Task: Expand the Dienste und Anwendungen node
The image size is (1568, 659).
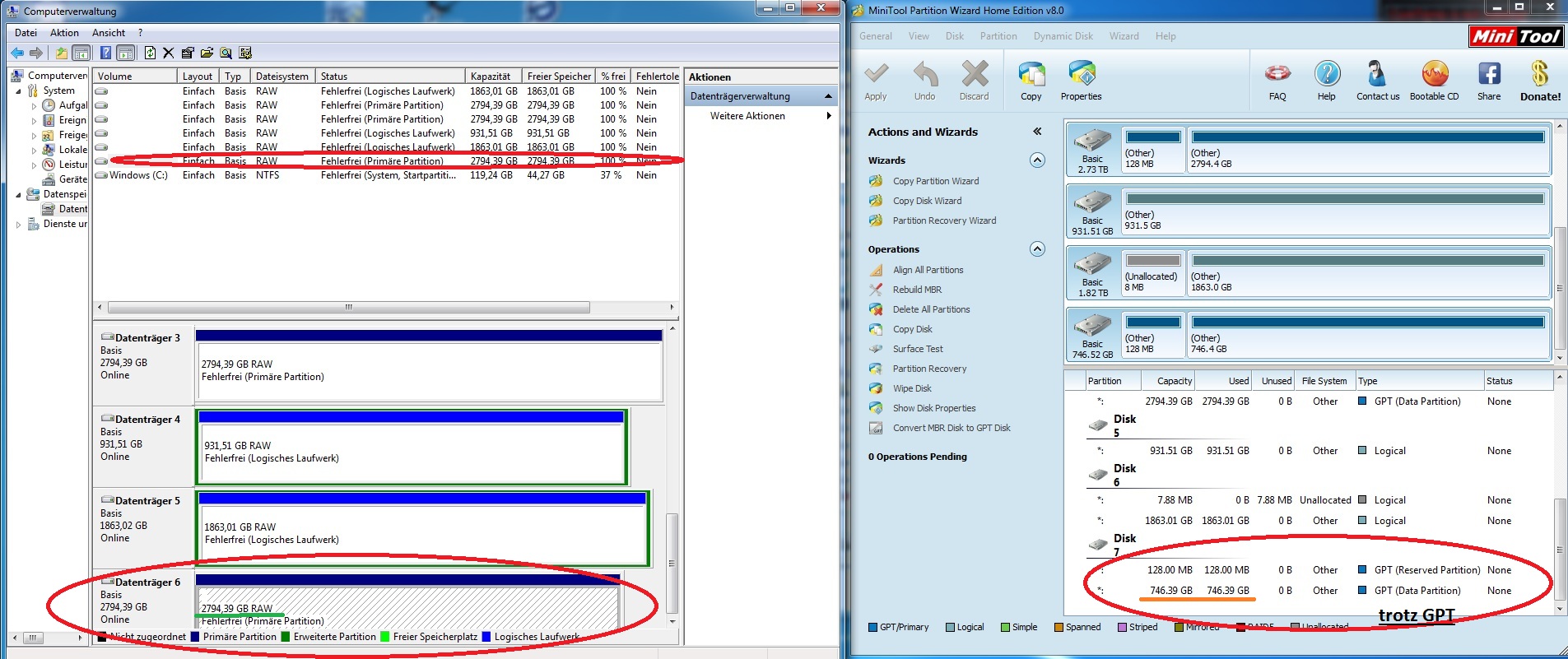Action: point(19,225)
